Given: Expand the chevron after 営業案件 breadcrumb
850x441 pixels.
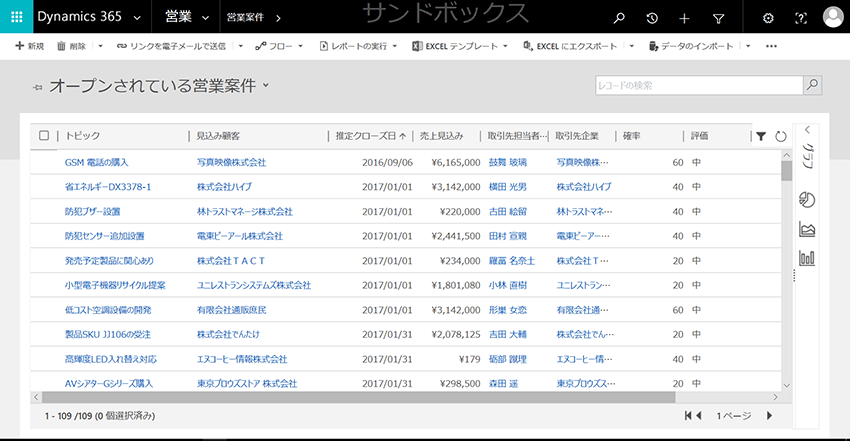Looking at the screenshot, I should [278, 18].
